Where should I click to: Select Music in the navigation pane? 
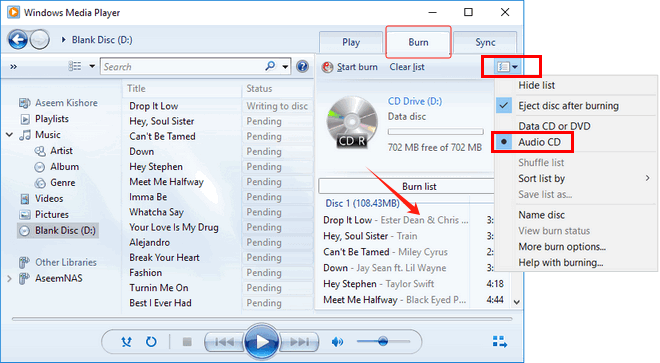pyautogui.click(x=40, y=135)
